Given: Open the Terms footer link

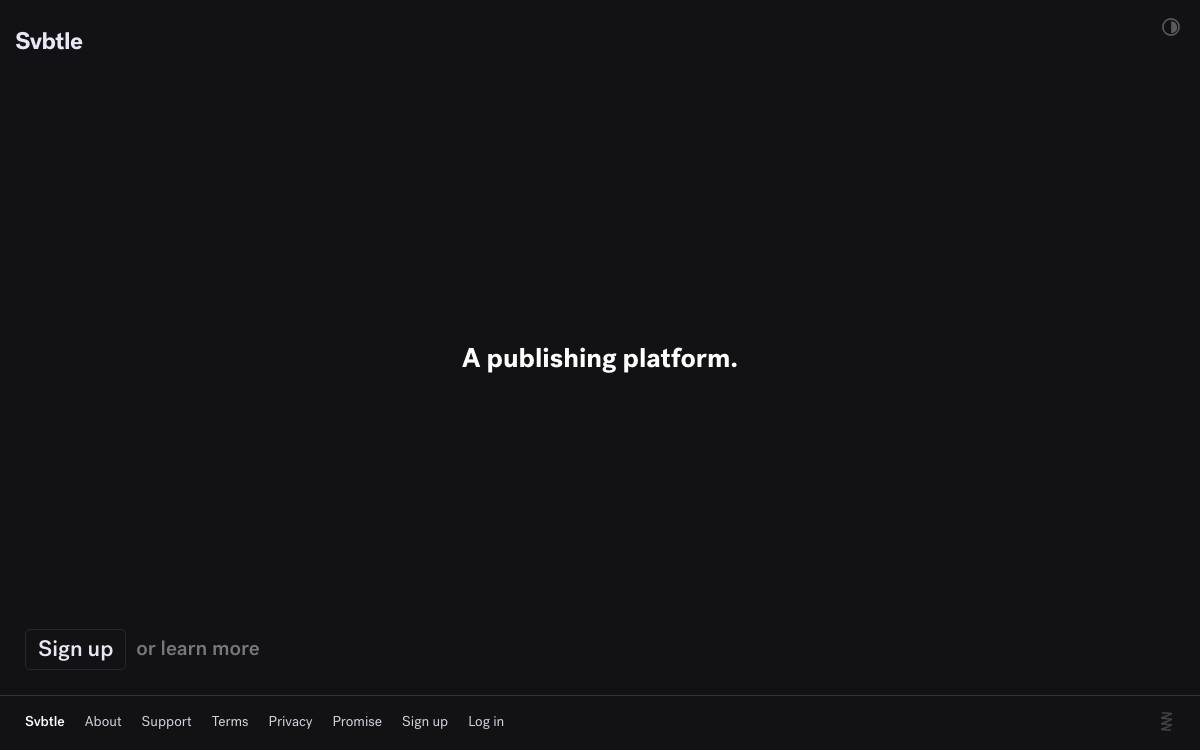Looking at the screenshot, I should (230, 721).
